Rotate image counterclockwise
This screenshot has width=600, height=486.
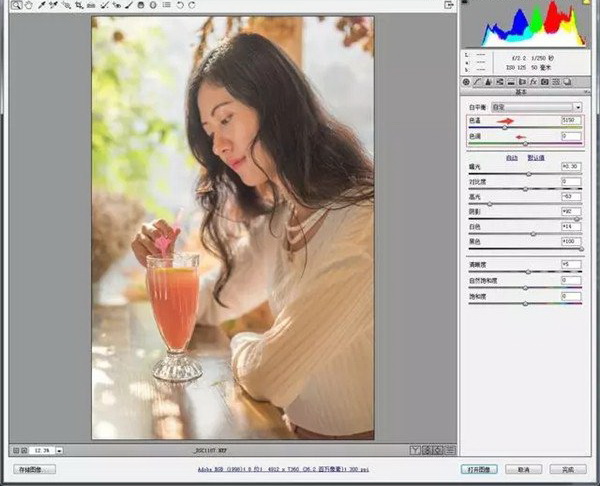click(178, 6)
